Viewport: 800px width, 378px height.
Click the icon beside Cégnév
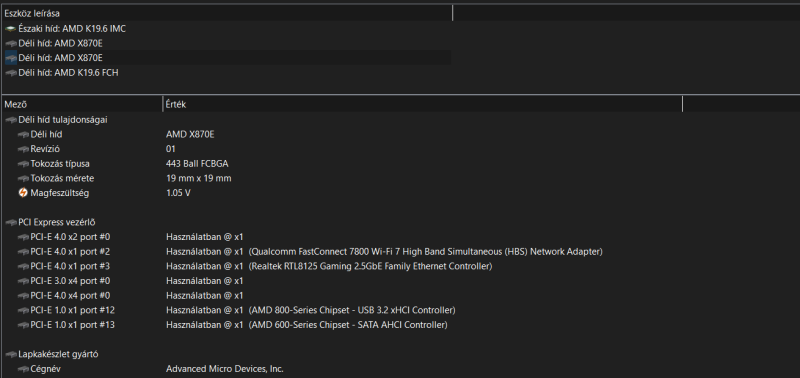(x=23, y=369)
